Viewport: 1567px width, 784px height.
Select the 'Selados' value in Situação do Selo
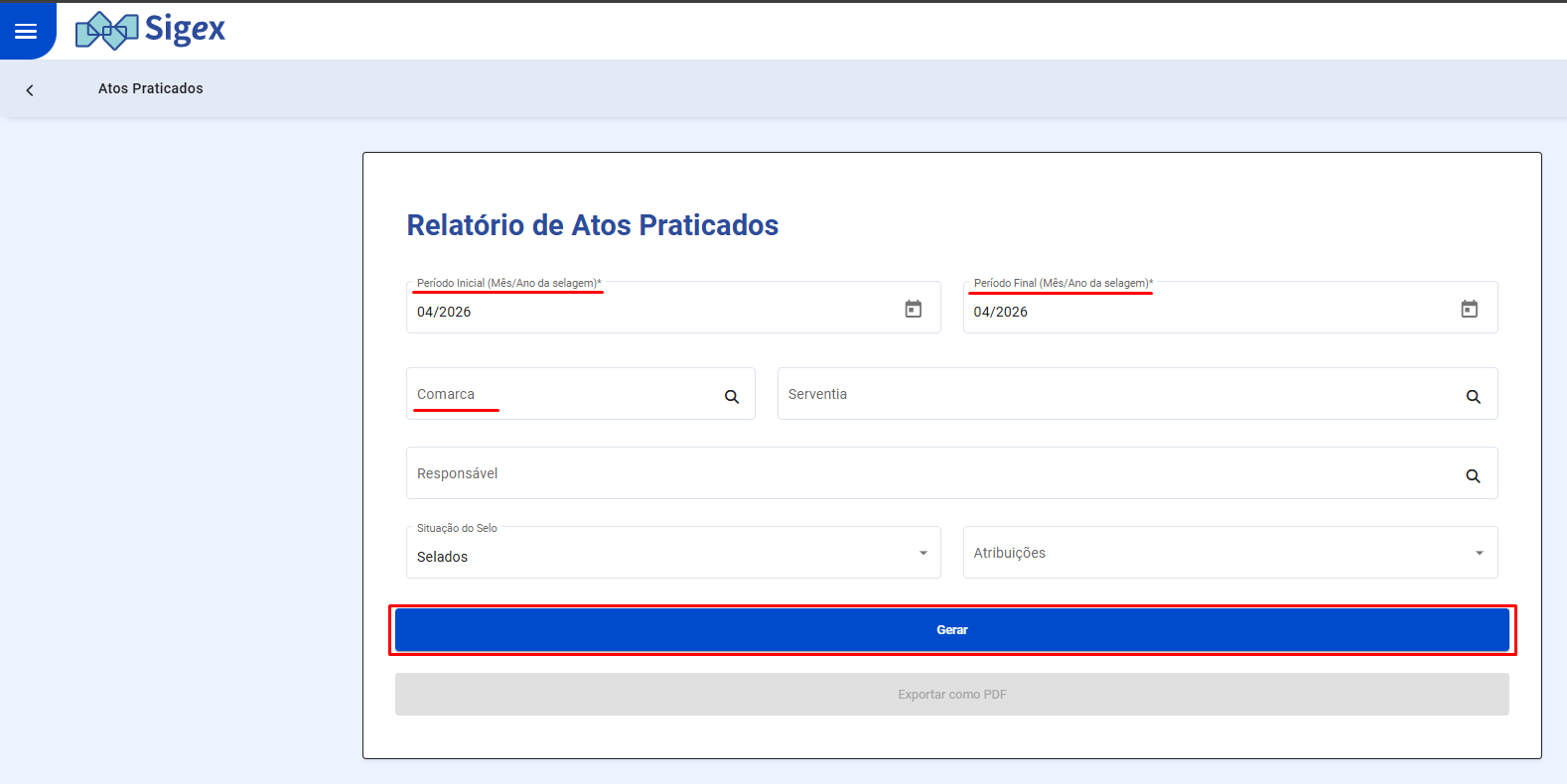pos(443,557)
